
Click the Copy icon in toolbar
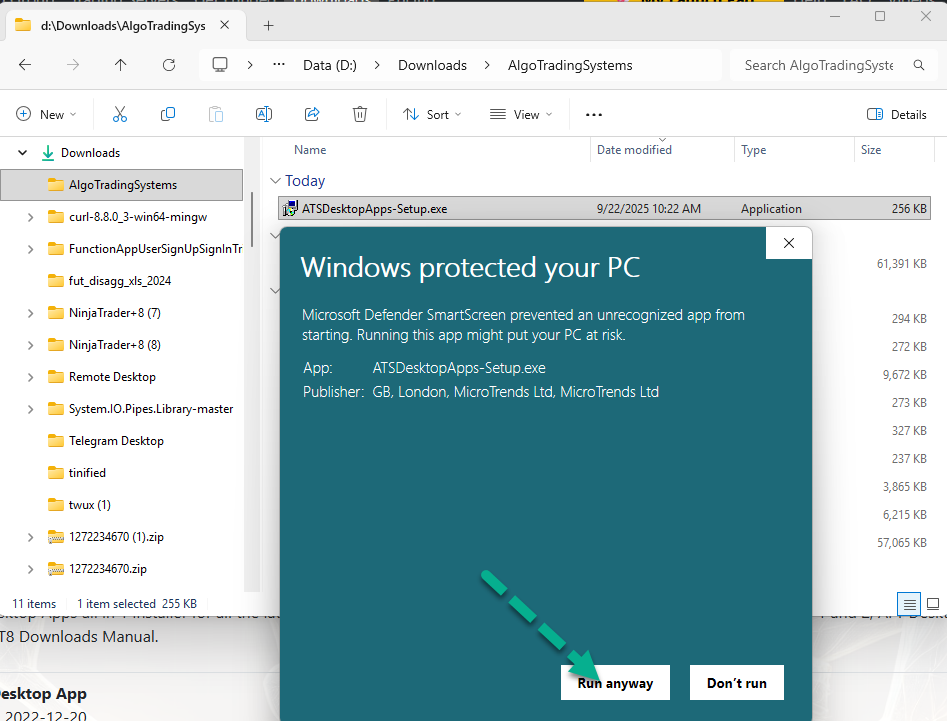(168, 114)
